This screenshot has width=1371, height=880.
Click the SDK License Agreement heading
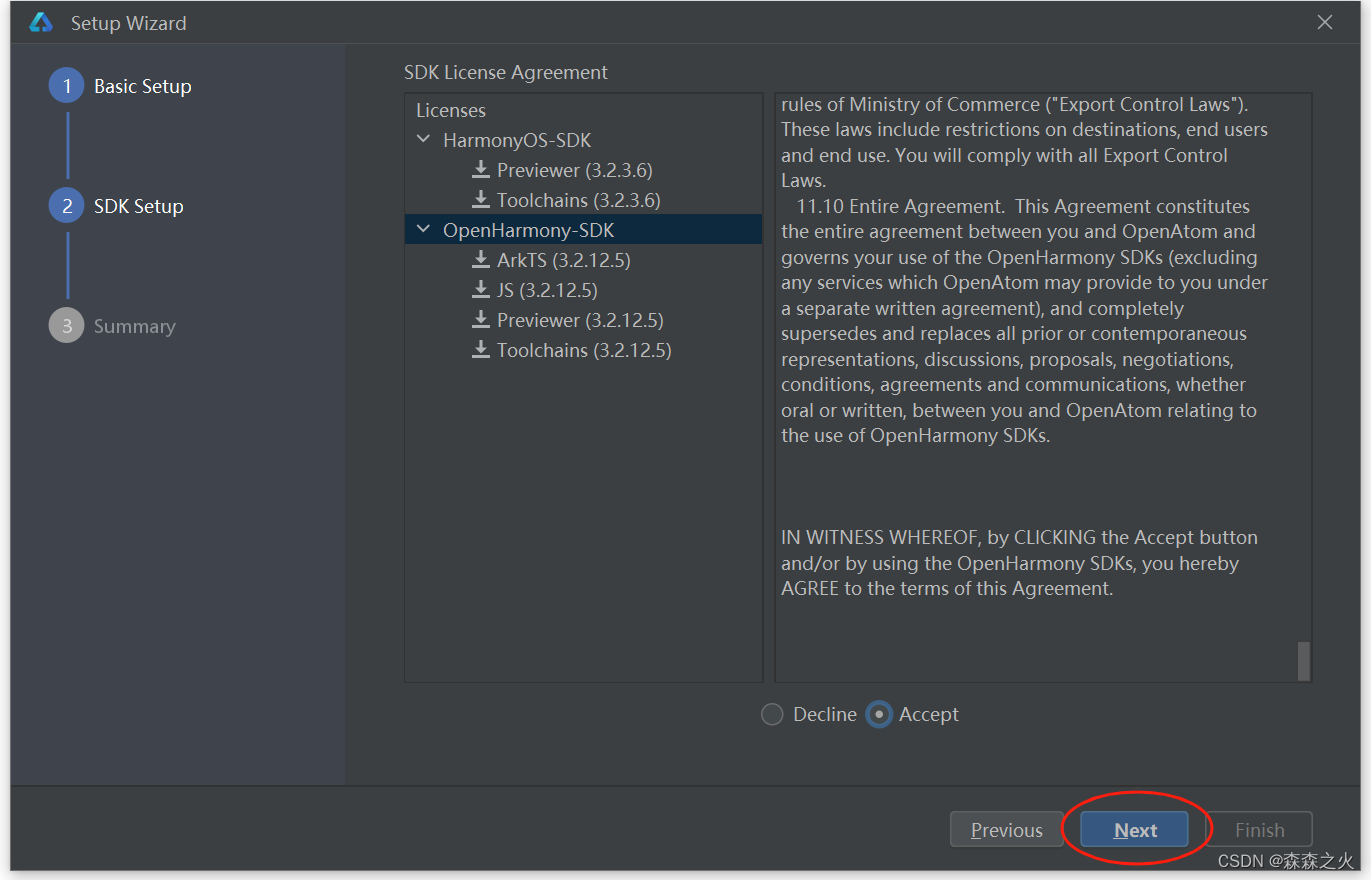[506, 72]
